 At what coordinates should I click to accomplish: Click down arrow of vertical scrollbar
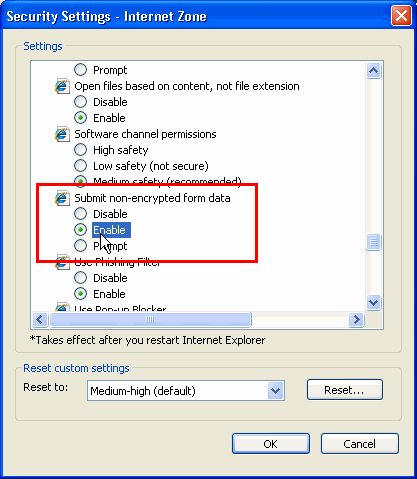point(373,302)
